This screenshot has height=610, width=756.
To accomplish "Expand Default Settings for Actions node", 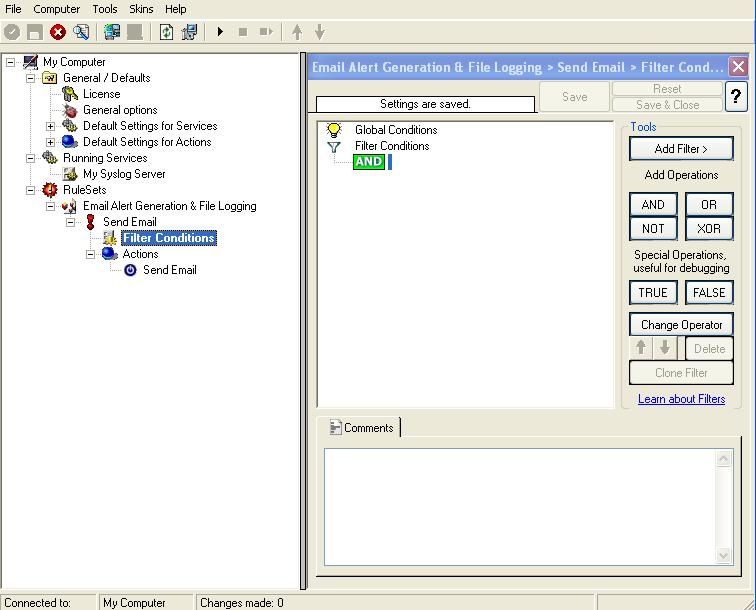I will click(51, 142).
